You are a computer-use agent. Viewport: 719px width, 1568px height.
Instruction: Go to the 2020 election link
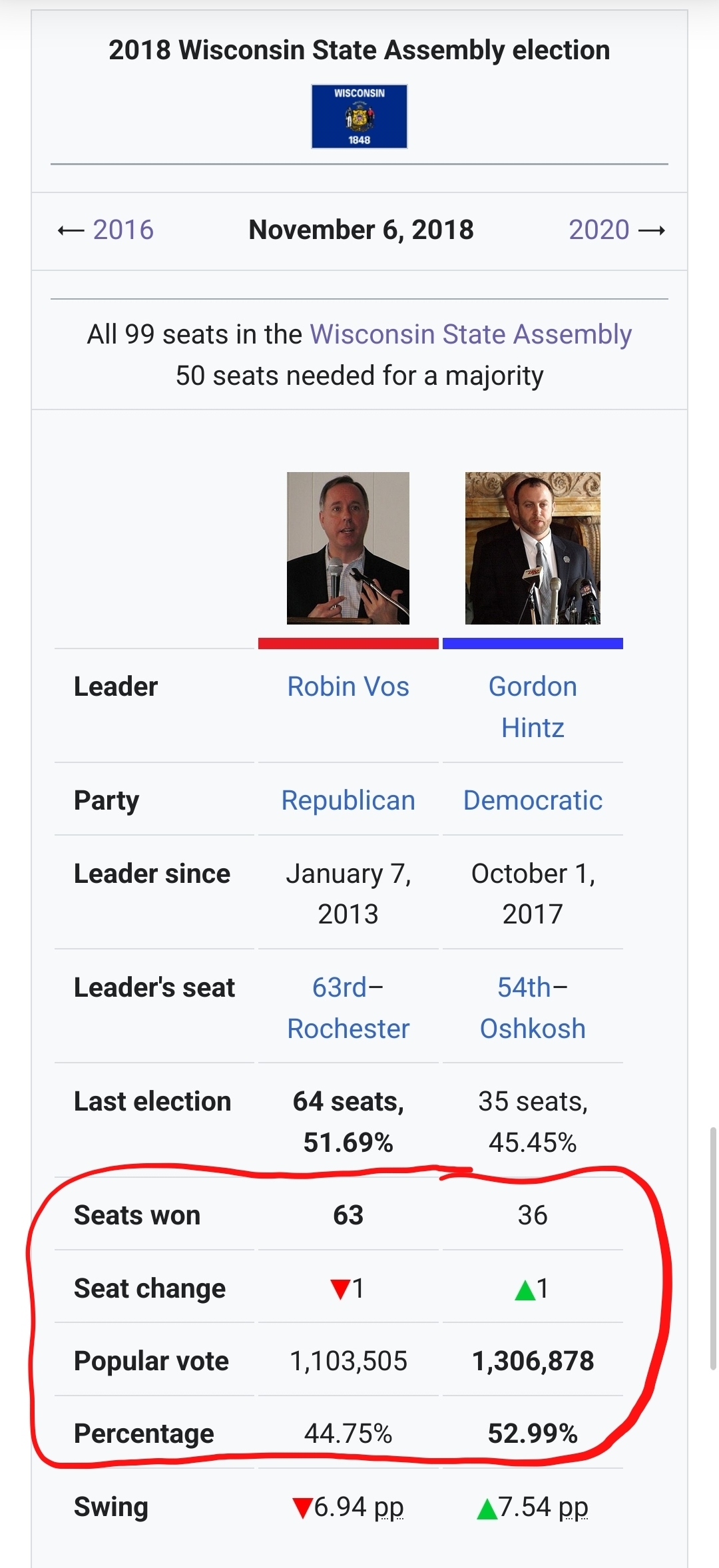click(x=599, y=230)
